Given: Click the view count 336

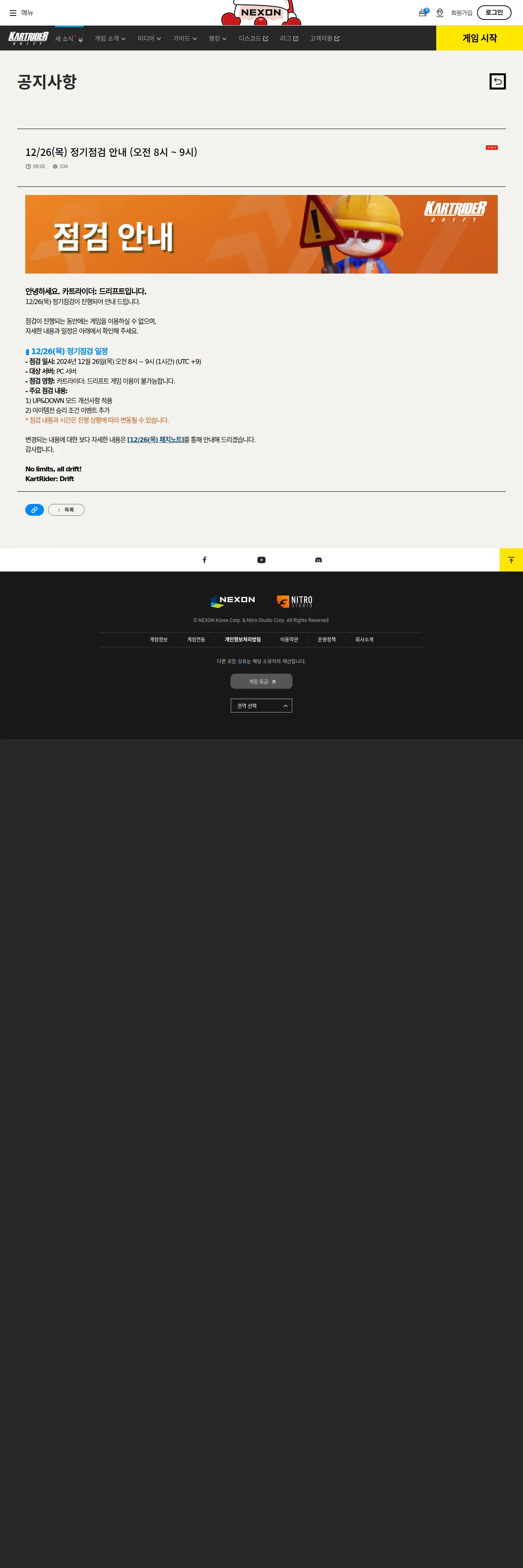Looking at the screenshot, I should (60, 166).
